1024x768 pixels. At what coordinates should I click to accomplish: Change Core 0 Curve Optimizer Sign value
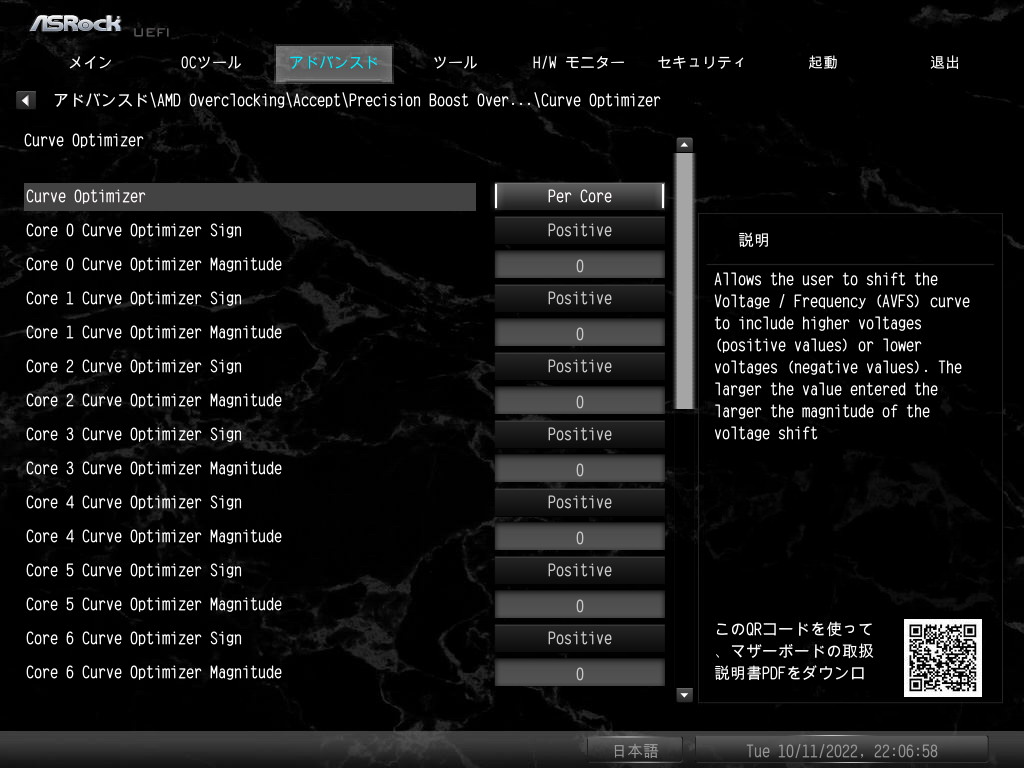coord(579,231)
